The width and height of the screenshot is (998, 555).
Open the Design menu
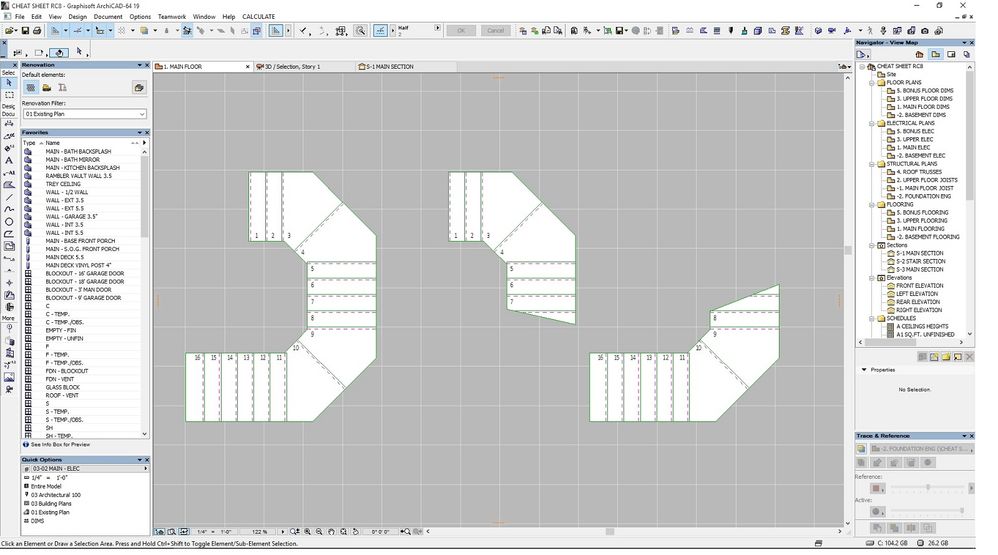[77, 17]
